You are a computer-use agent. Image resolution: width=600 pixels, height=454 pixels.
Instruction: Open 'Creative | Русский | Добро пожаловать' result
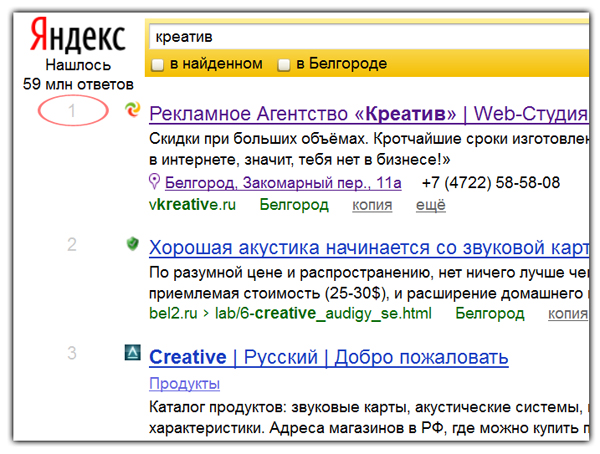329,357
